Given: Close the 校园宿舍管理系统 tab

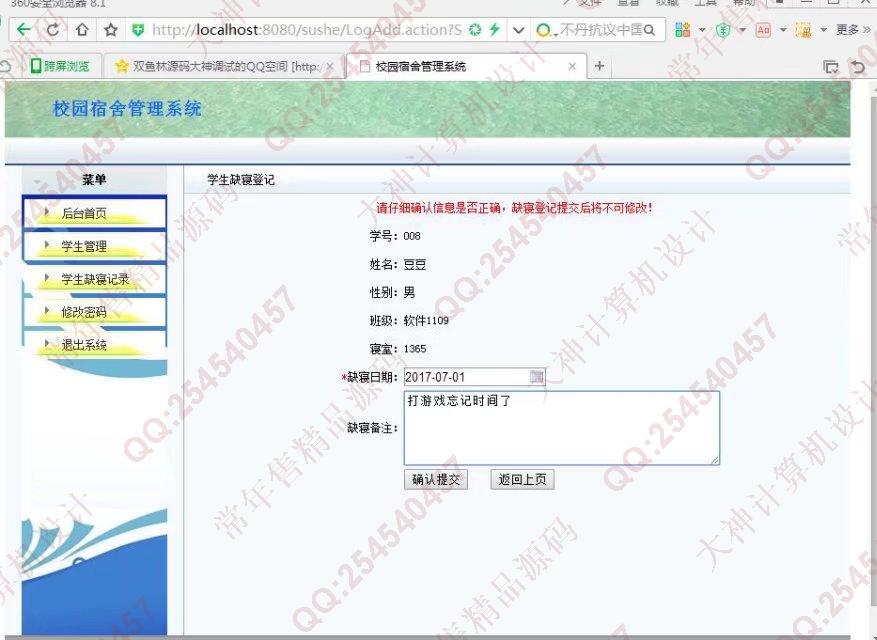Looking at the screenshot, I should click(x=572, y=67).
